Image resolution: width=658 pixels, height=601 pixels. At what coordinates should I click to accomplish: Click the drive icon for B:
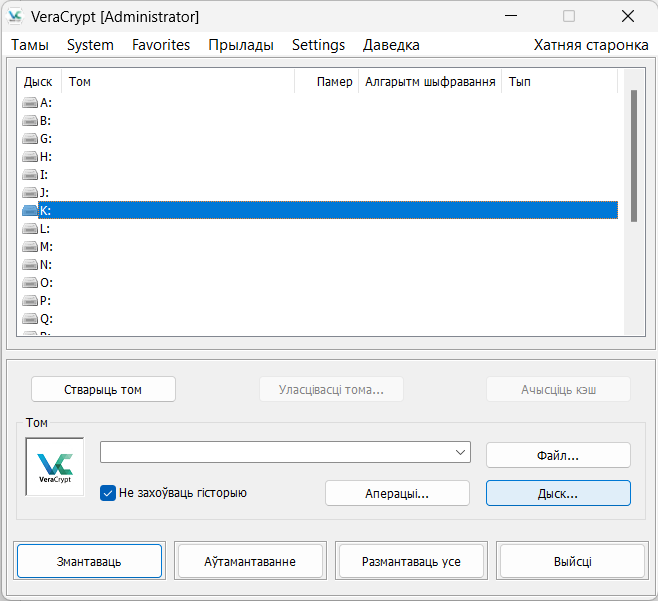(30, 120)
